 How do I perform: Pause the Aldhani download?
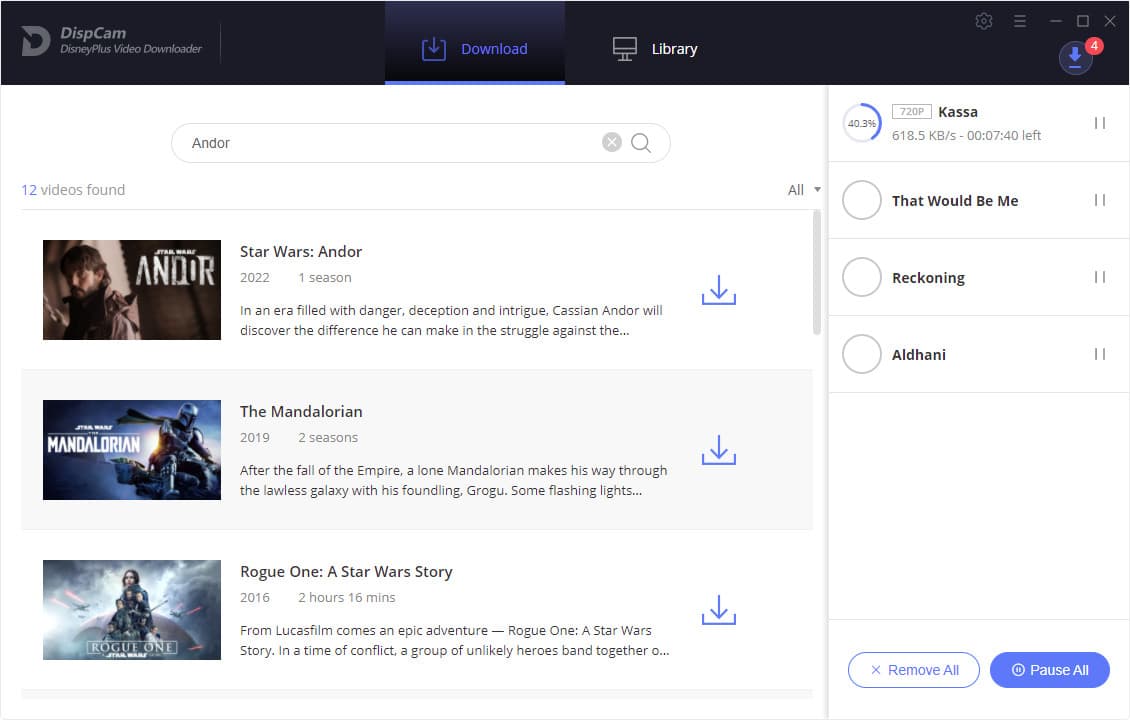[1100, 354]
